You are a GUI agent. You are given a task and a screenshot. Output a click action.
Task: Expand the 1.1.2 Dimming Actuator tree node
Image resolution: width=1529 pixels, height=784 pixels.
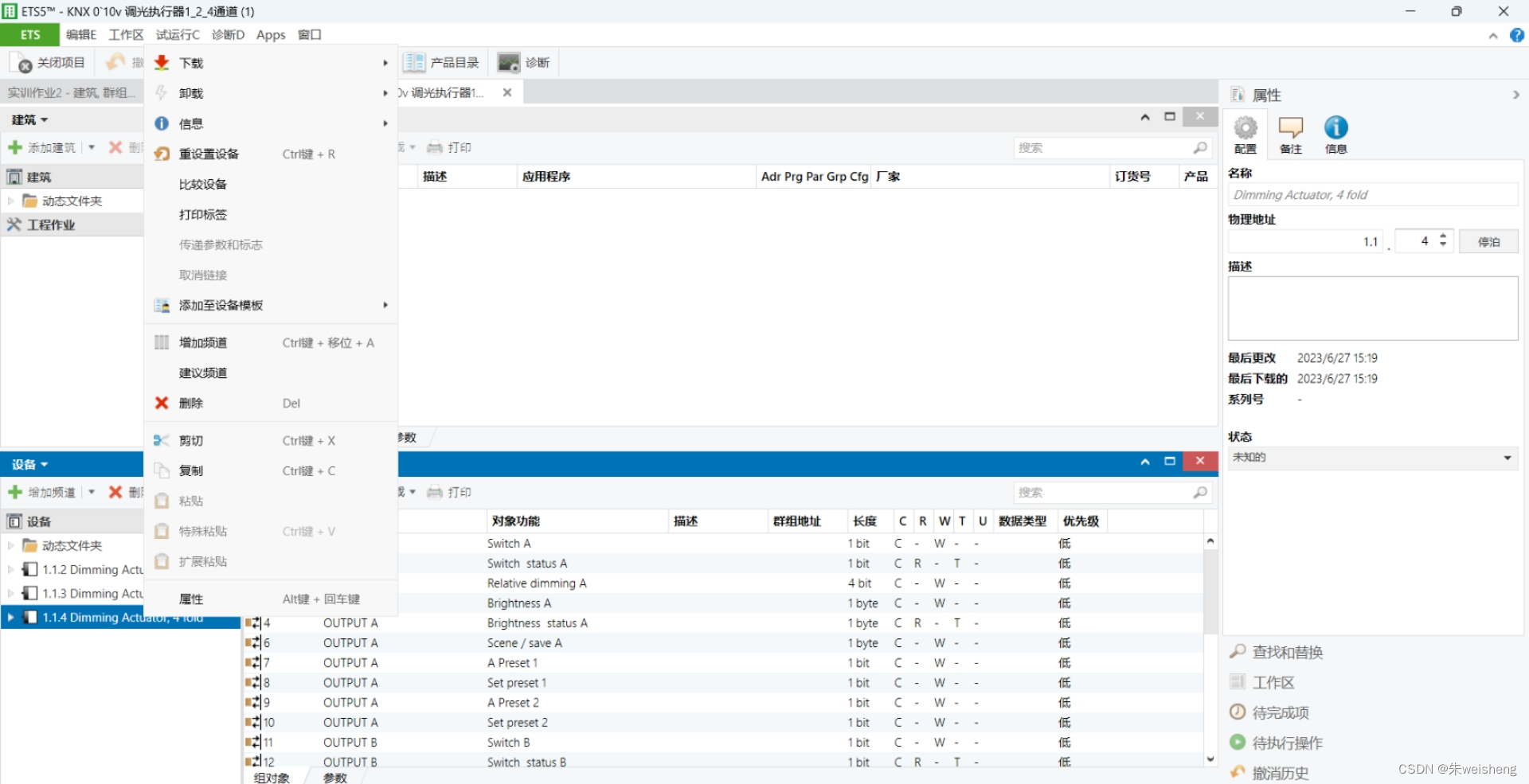(10, 570)
